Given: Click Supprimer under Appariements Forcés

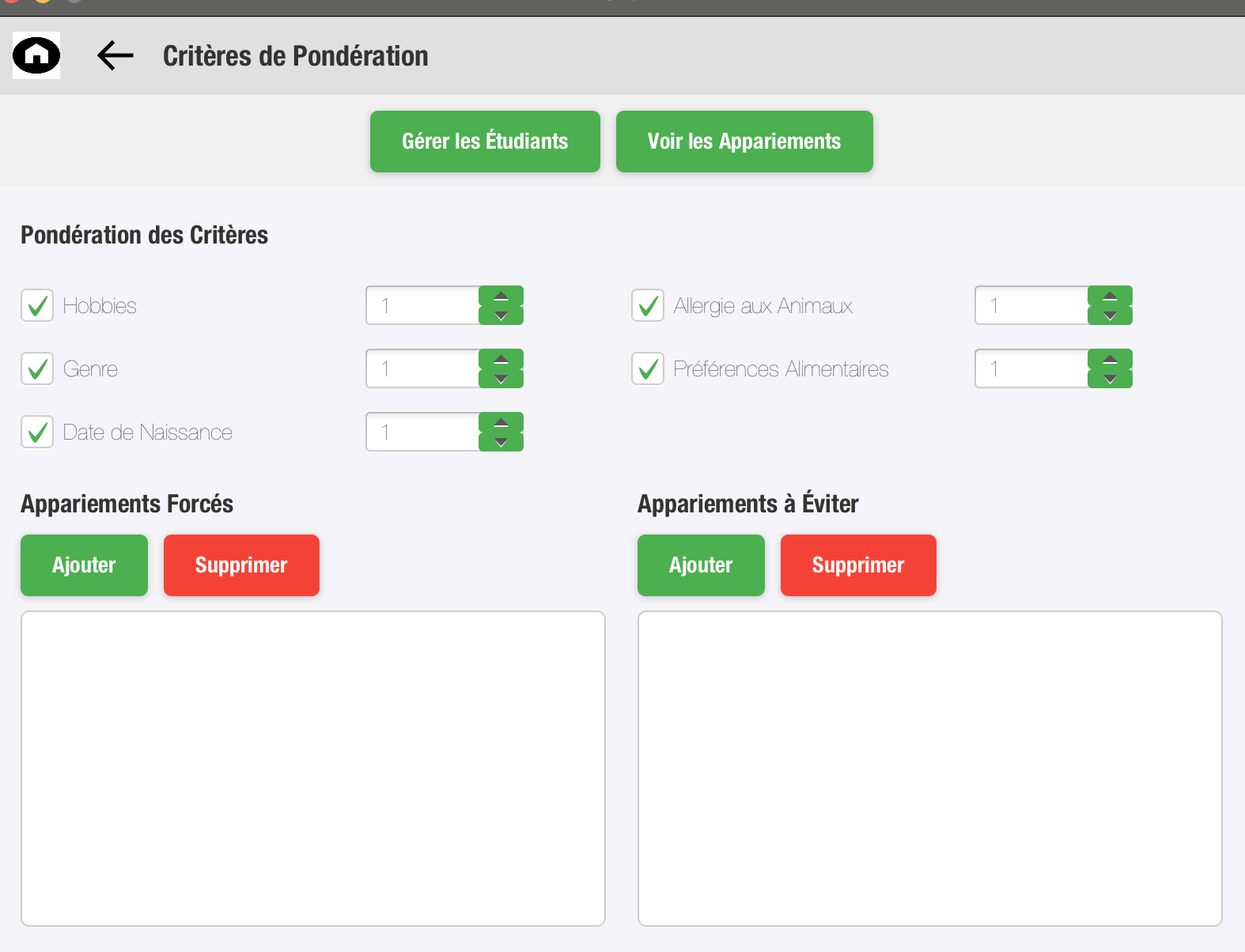Looking at the screenshot, I should (x=241, y=565).
